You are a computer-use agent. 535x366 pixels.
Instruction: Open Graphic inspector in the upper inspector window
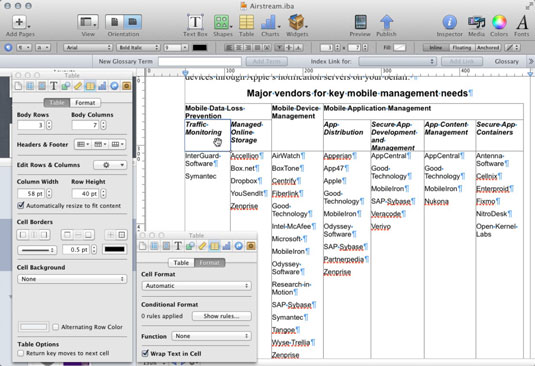[x=66, y=86]
